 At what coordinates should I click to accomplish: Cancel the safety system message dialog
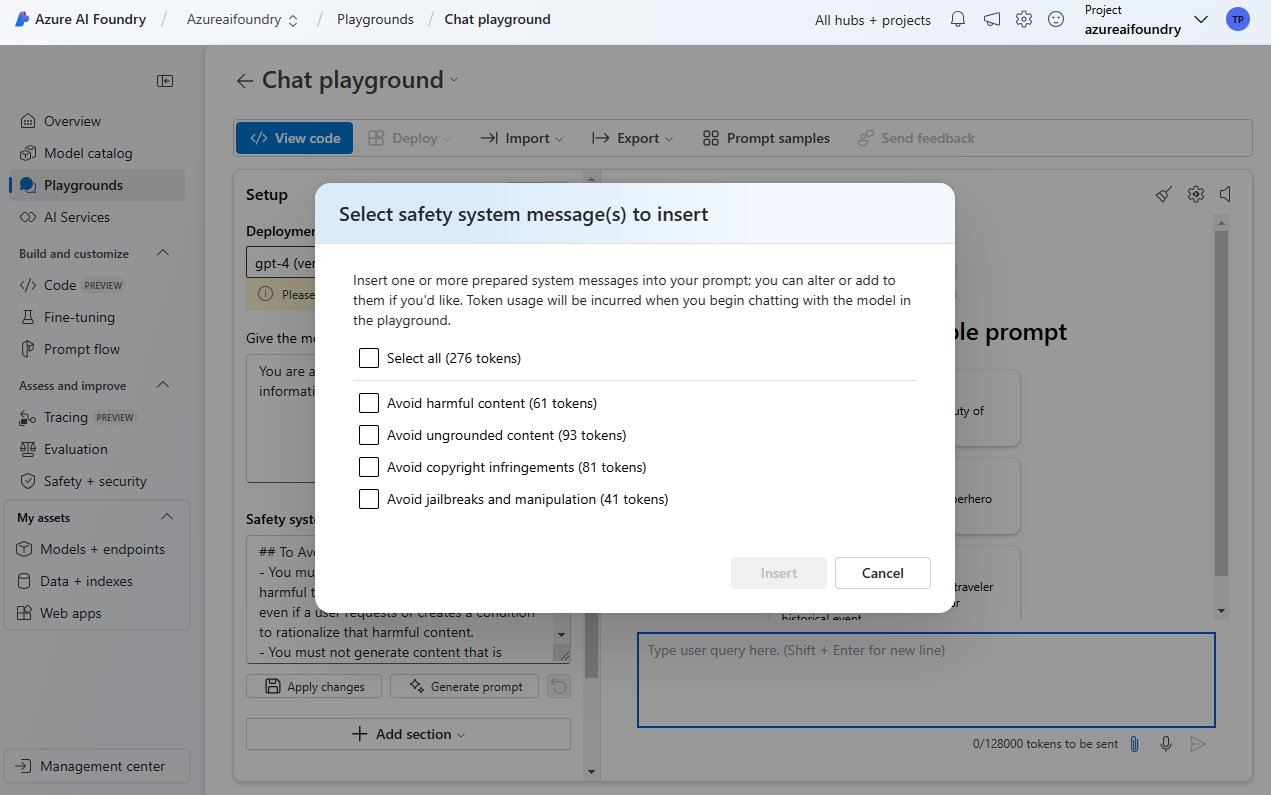coord(882,573)
